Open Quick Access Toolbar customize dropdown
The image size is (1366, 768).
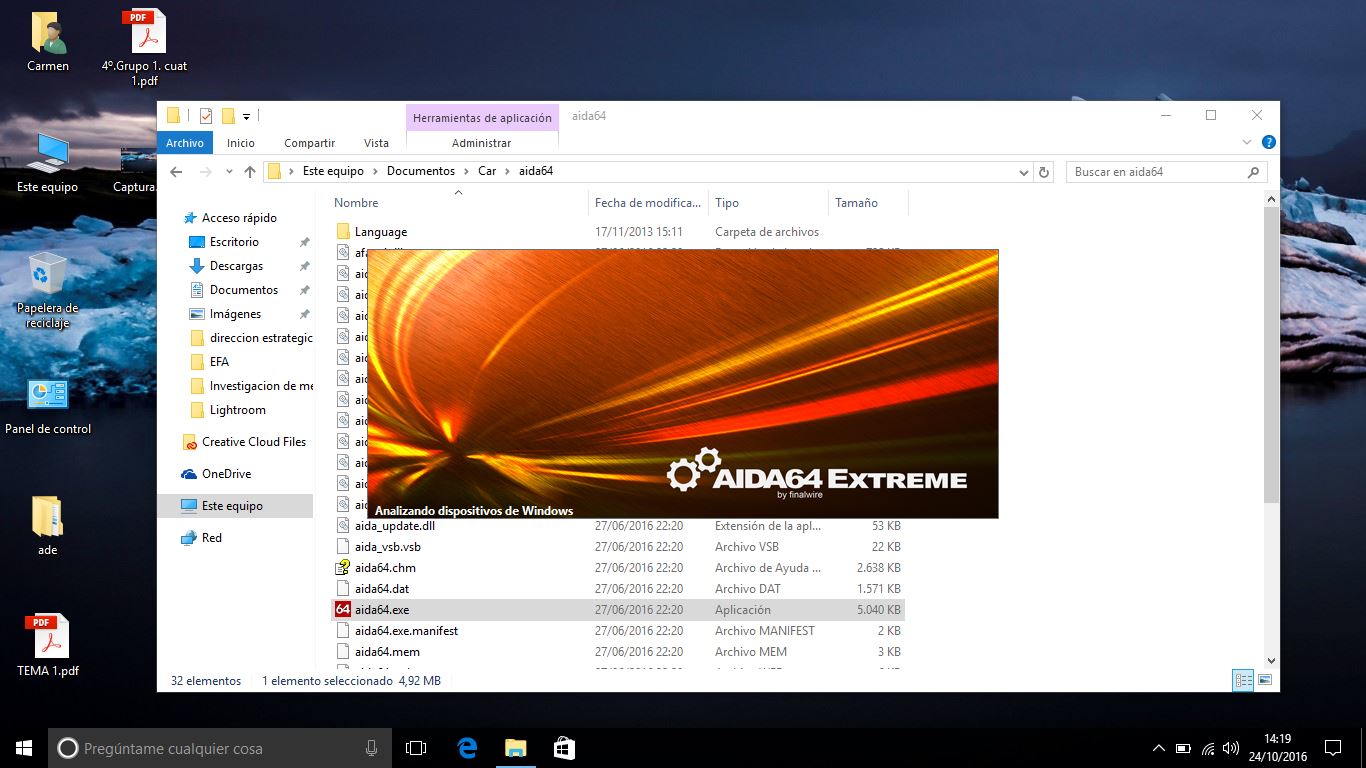[246, 116]
